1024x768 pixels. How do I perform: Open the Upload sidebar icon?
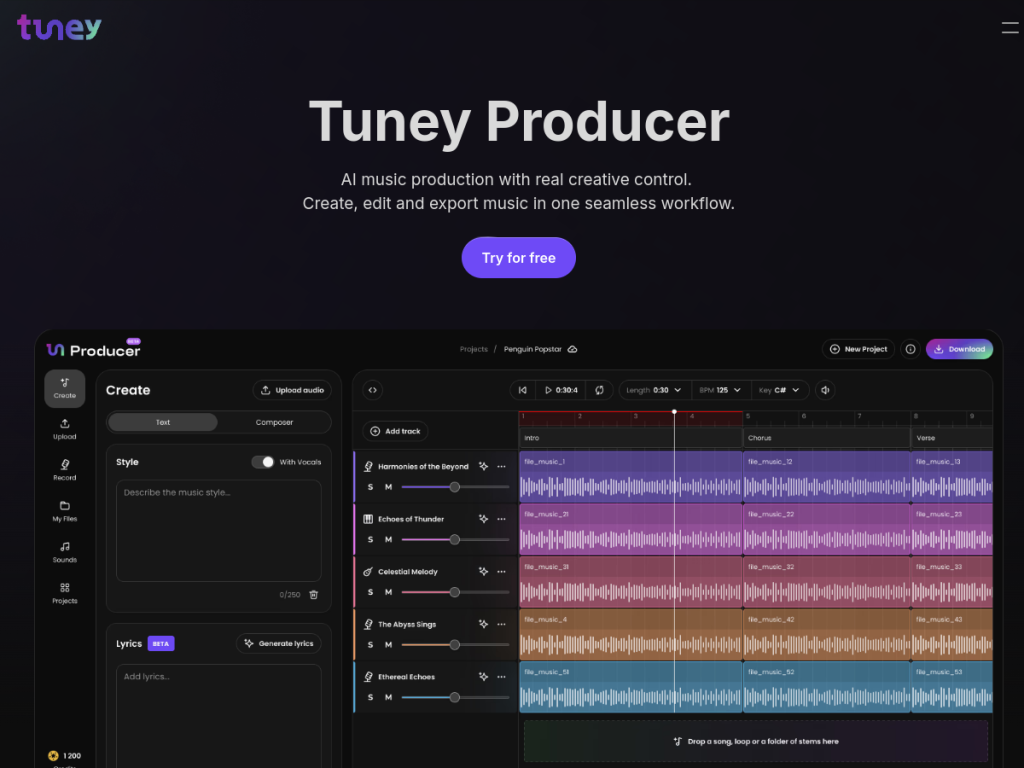65,429
